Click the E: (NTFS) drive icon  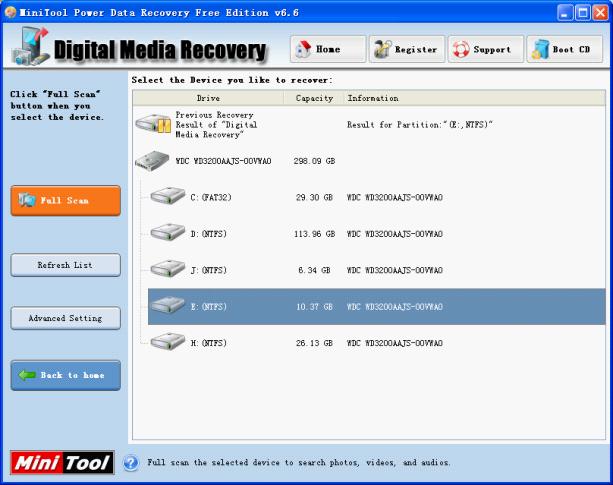[x=168, y=305]
